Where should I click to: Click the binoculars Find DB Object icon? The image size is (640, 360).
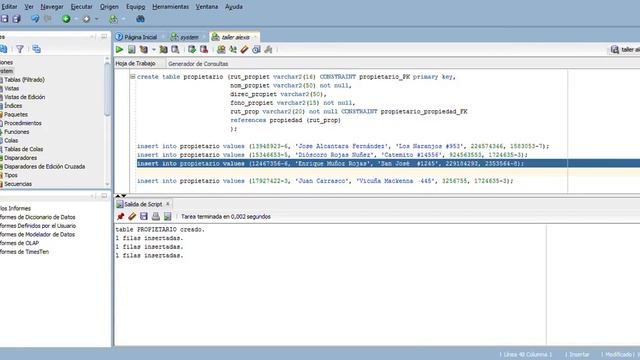140,19
